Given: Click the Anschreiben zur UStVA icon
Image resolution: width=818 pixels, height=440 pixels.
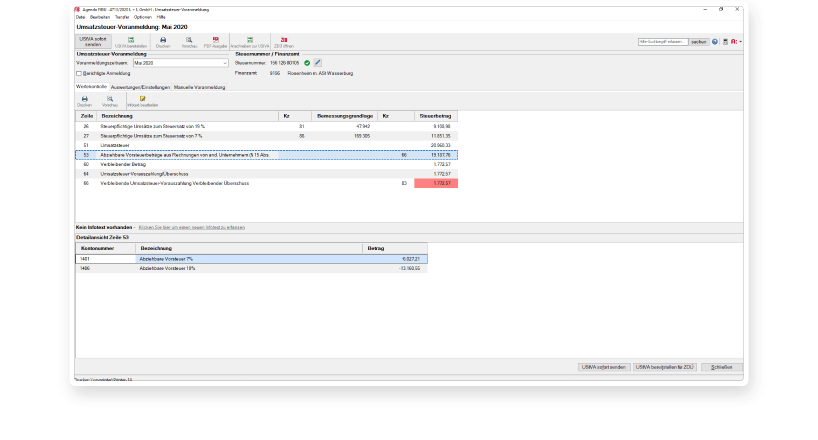Looking at the screenshot, I should pos(249,41).
